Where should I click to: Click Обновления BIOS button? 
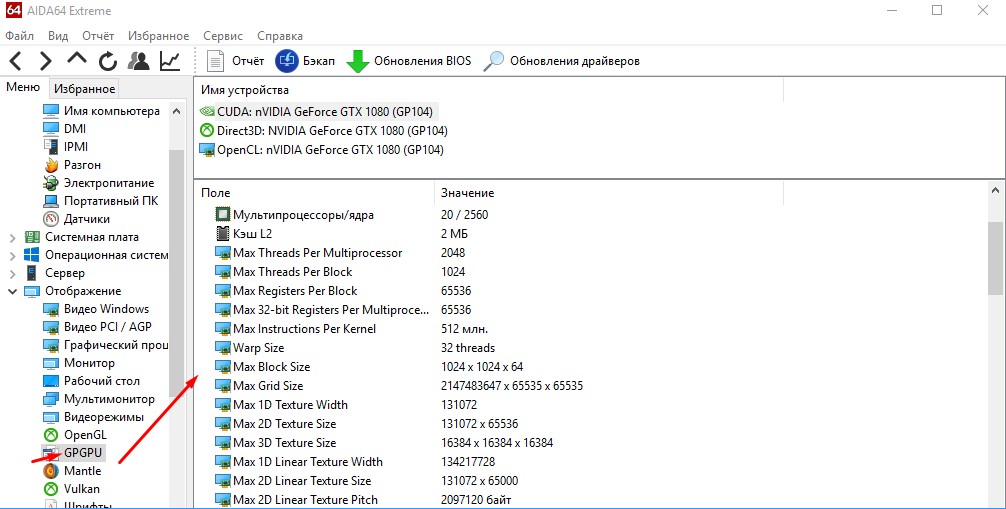pos(409,61)
